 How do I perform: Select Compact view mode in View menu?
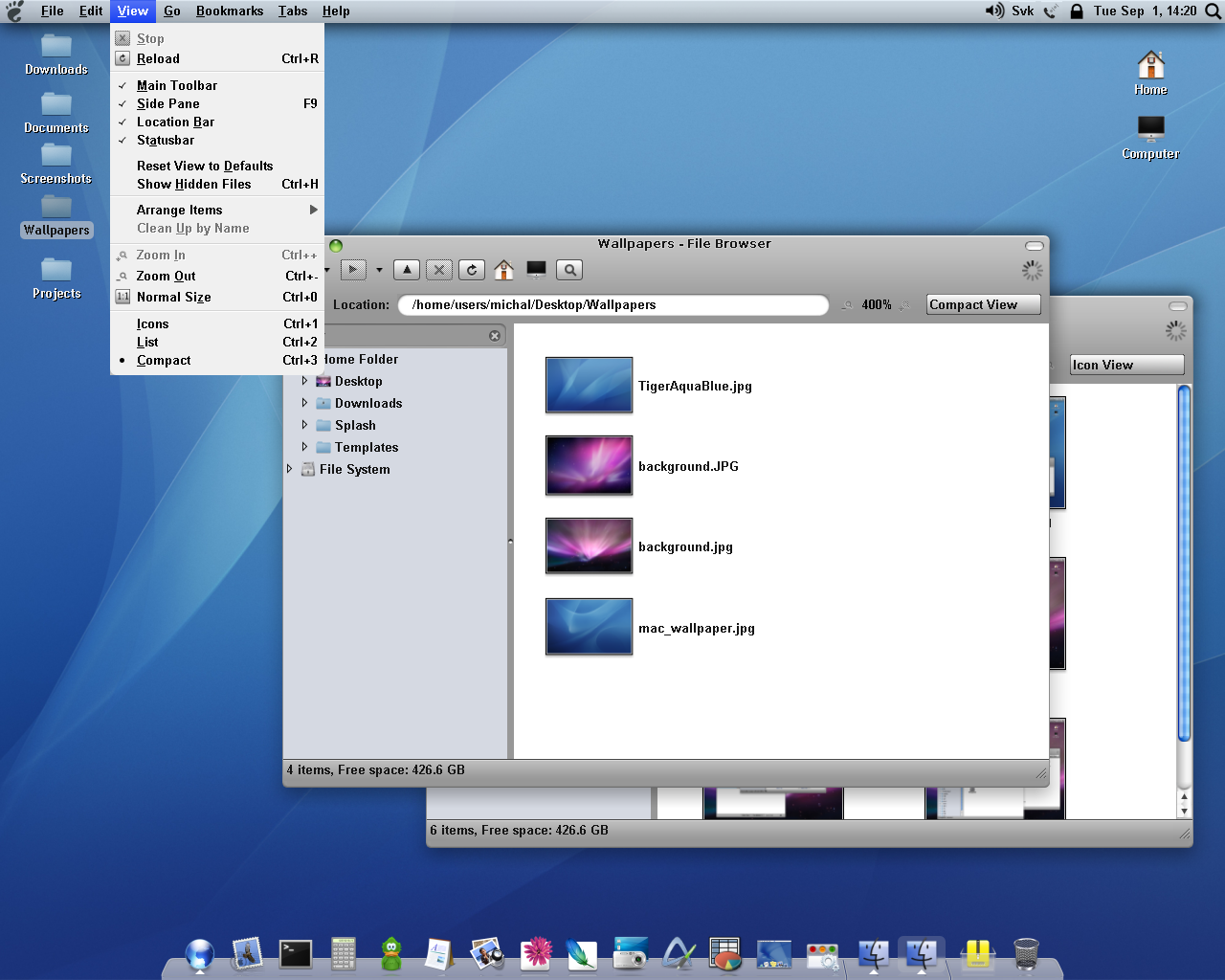pyautogui.click(x=217, y=360)
